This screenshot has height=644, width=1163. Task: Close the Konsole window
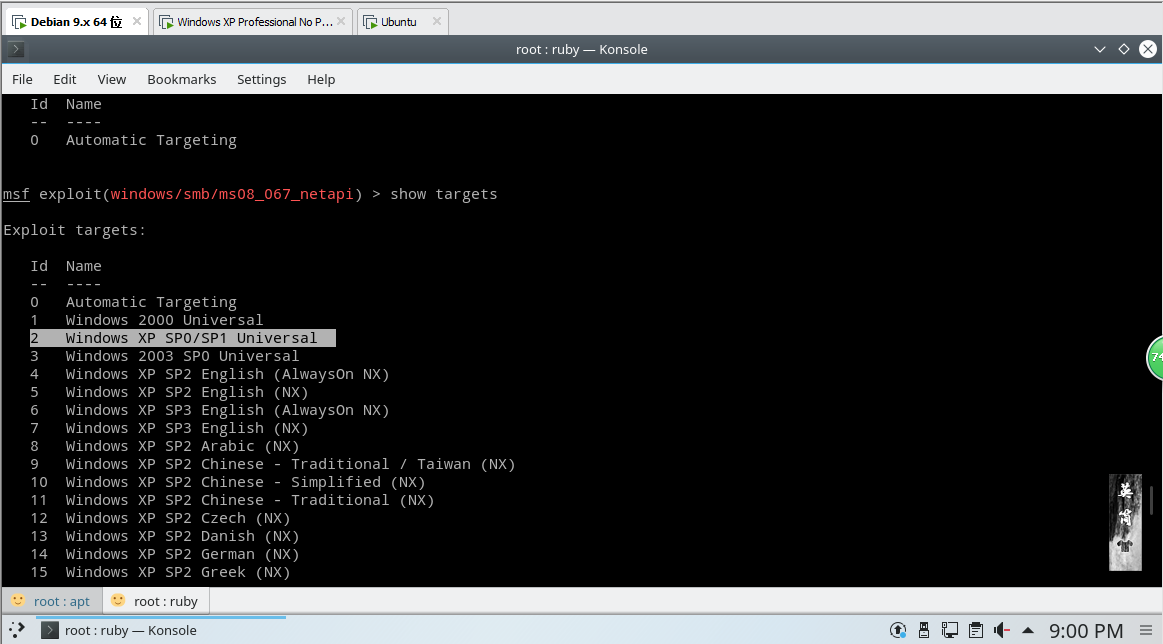[x=1147, y=50]
